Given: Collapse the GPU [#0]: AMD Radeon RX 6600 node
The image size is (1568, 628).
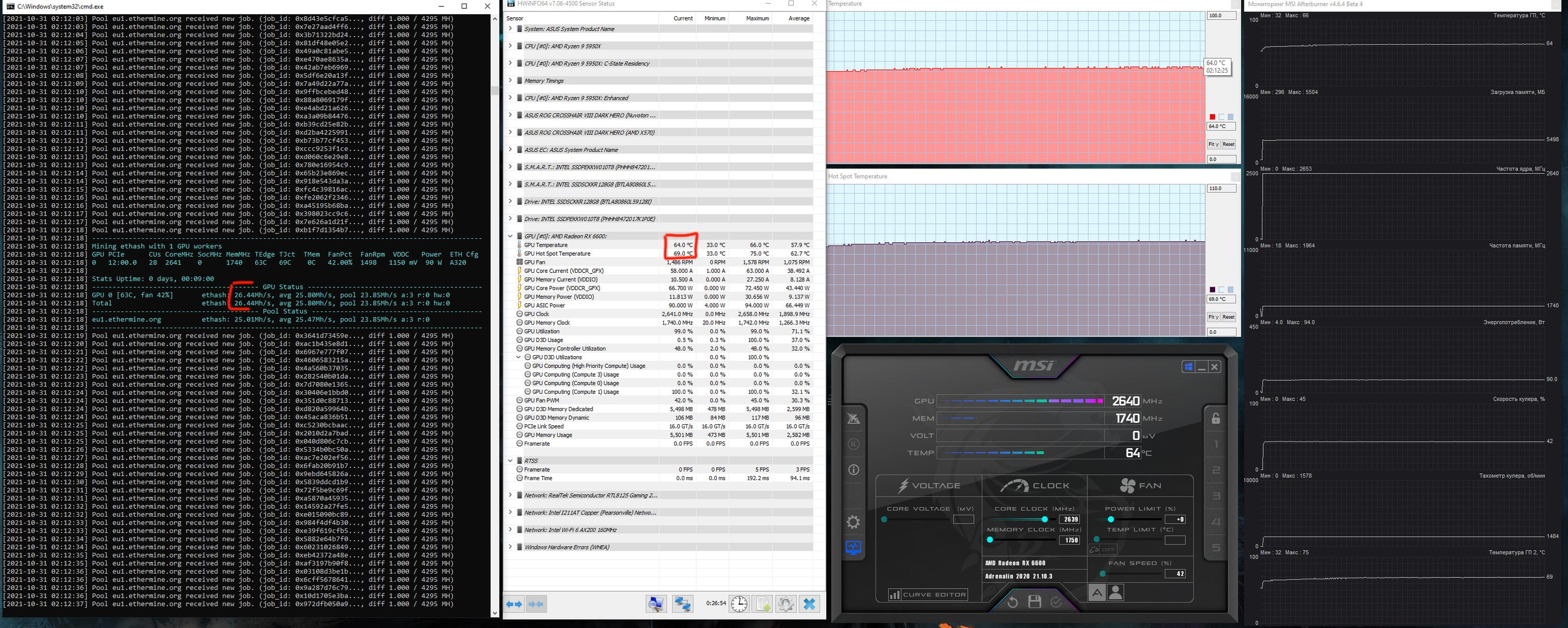Looking at the screenshot, I should tap(510, 236).
